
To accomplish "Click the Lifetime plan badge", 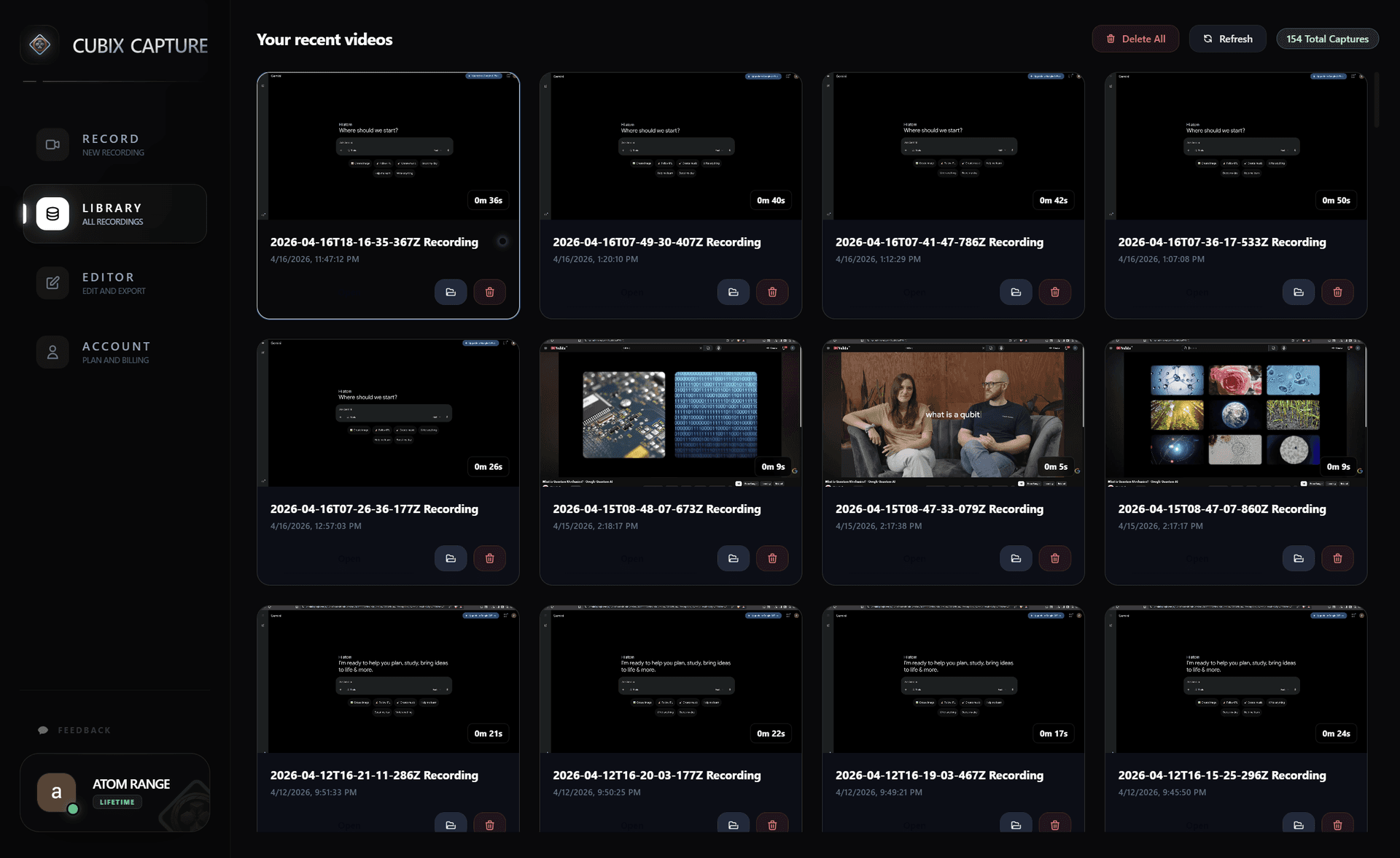I will [x=117, y=802].
